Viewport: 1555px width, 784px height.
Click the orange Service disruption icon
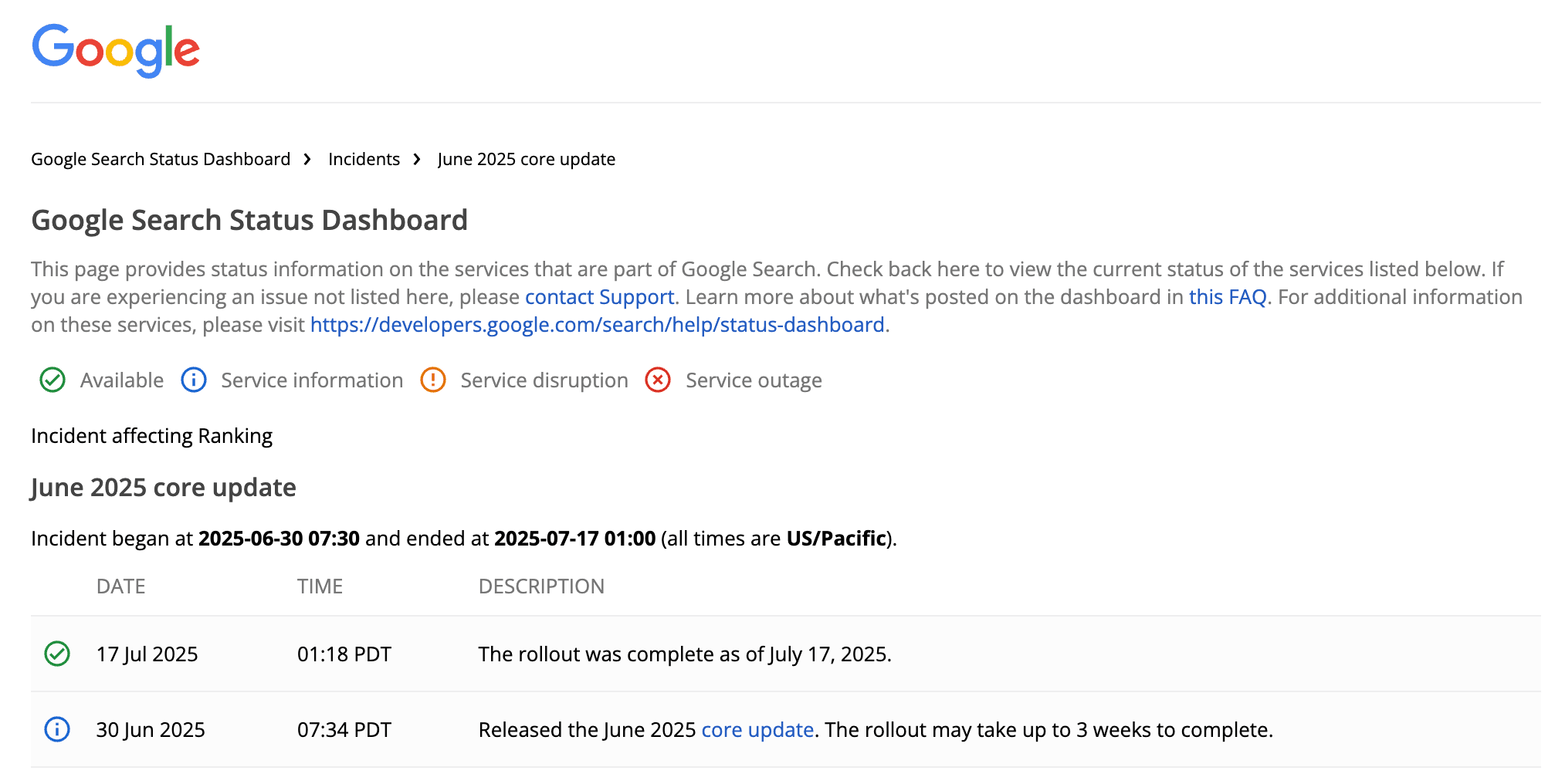(x=433, y=380)
